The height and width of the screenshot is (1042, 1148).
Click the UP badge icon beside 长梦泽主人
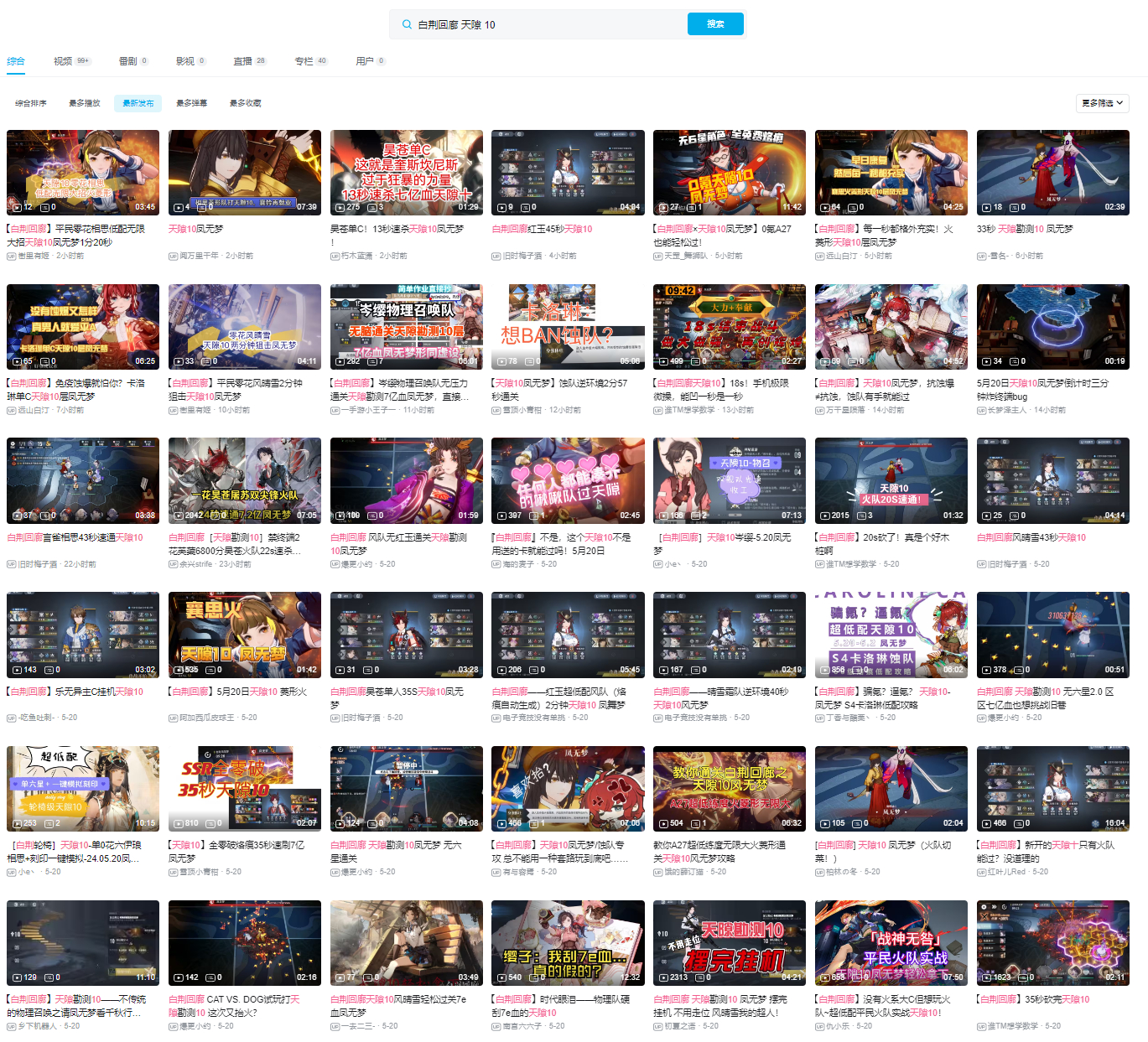(x=982, y=411)
